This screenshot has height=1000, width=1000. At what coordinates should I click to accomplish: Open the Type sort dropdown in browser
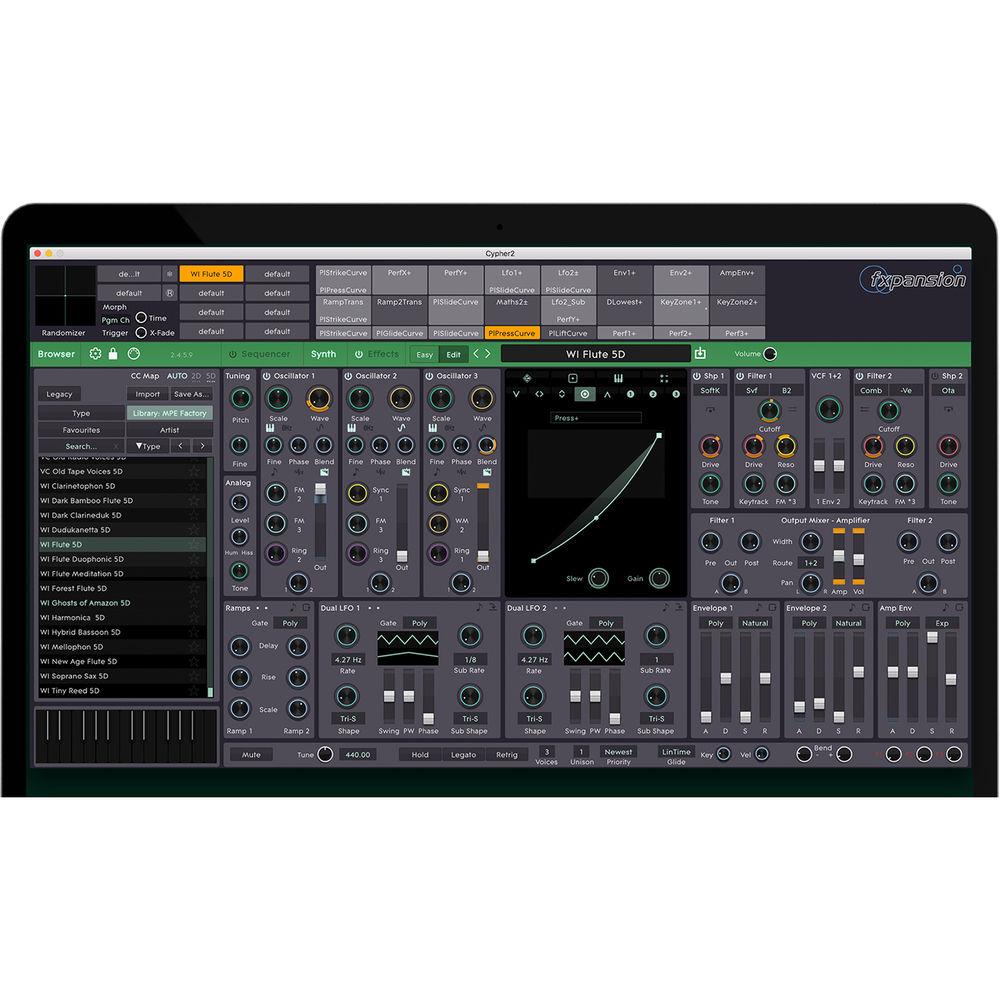(148, 446)
